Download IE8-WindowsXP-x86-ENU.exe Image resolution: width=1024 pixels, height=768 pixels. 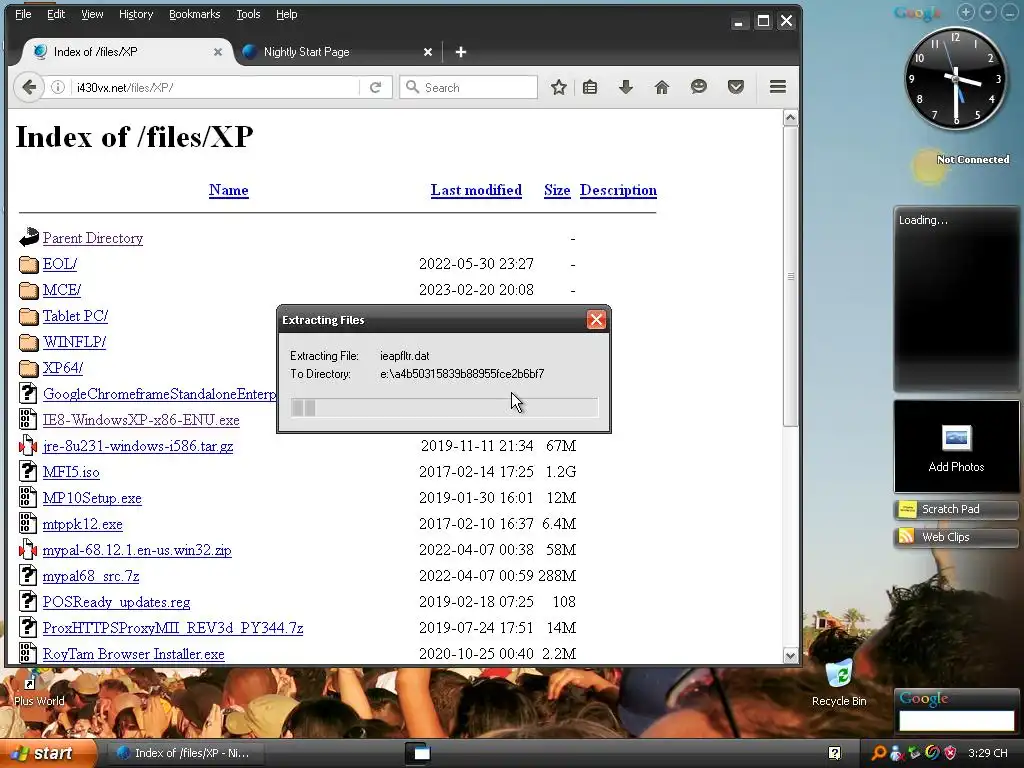point(141,420)
